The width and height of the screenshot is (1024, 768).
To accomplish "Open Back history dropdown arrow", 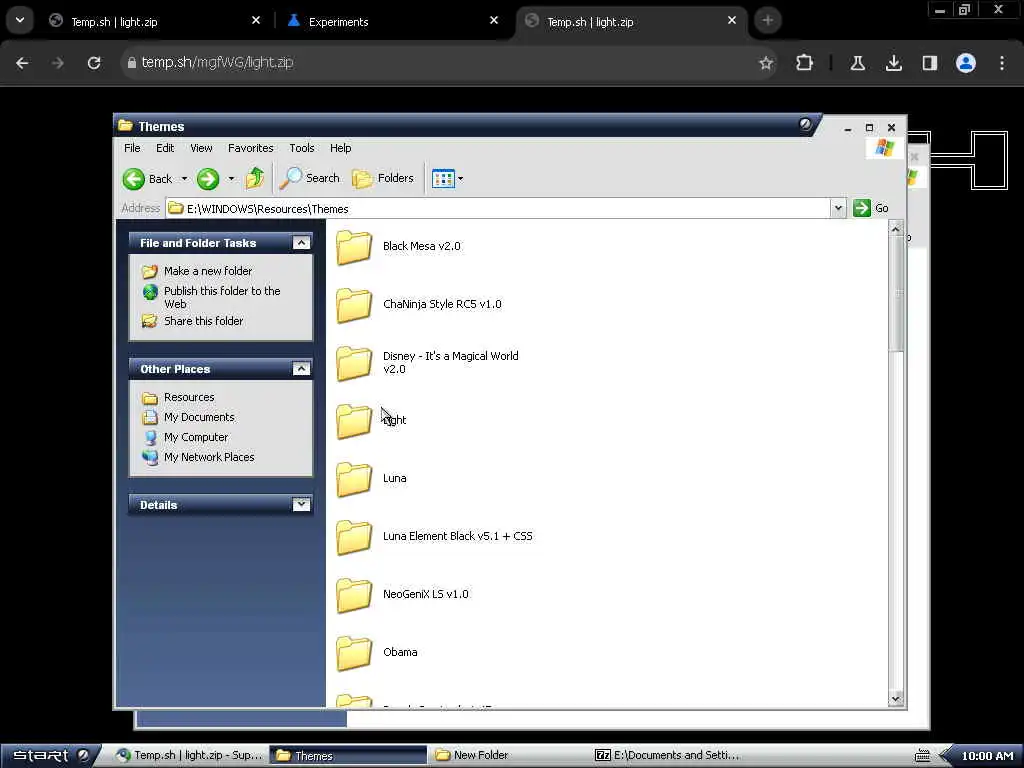I will tap(184, 178).
